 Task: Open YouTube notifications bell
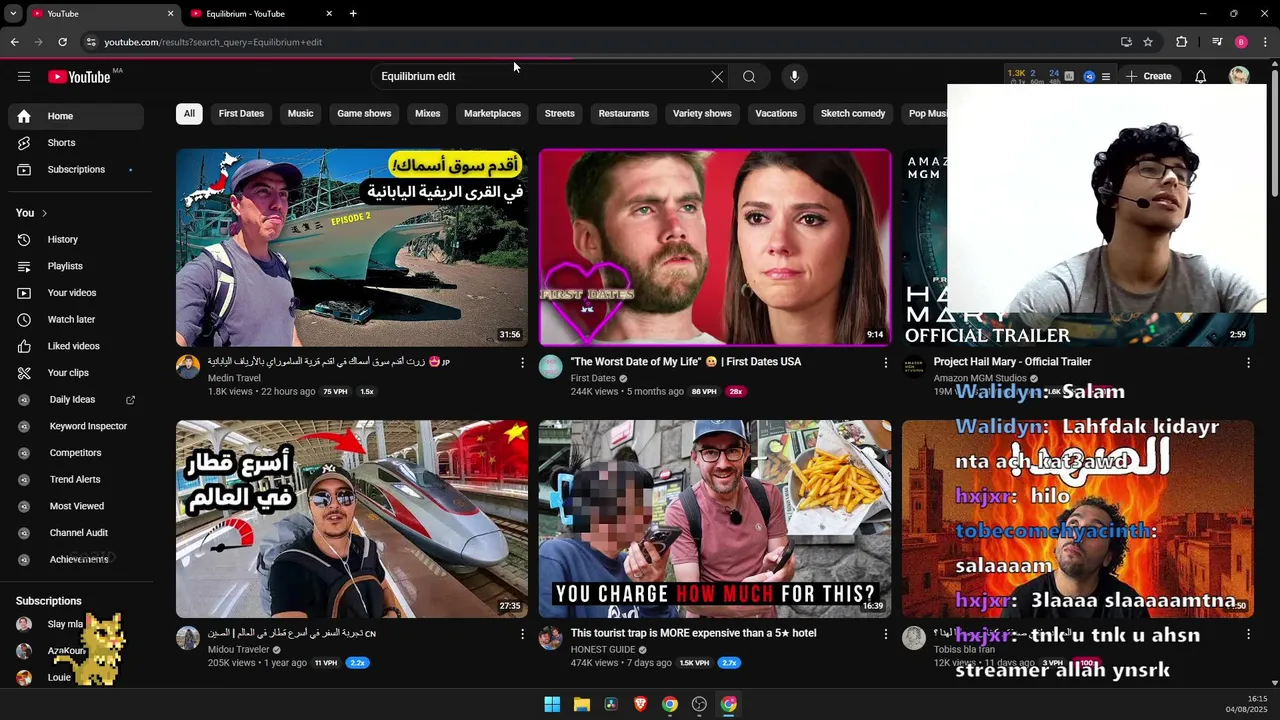point(1201,76)
